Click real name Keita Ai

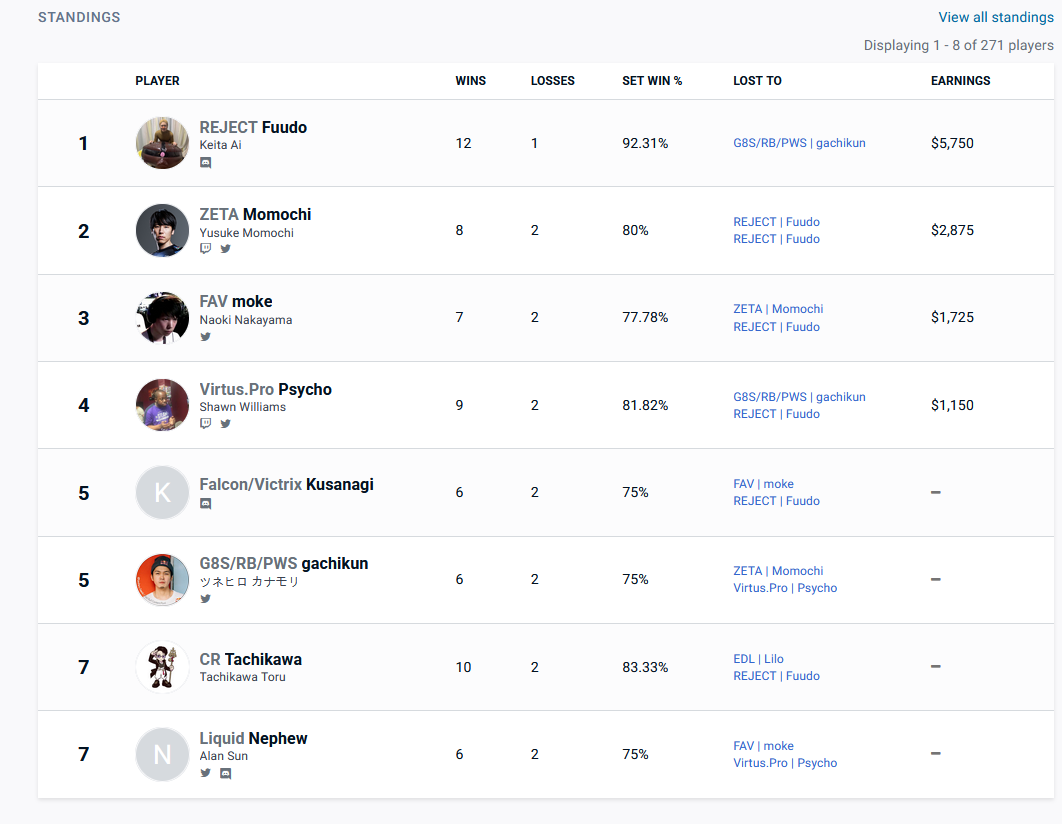click(220, 145)
